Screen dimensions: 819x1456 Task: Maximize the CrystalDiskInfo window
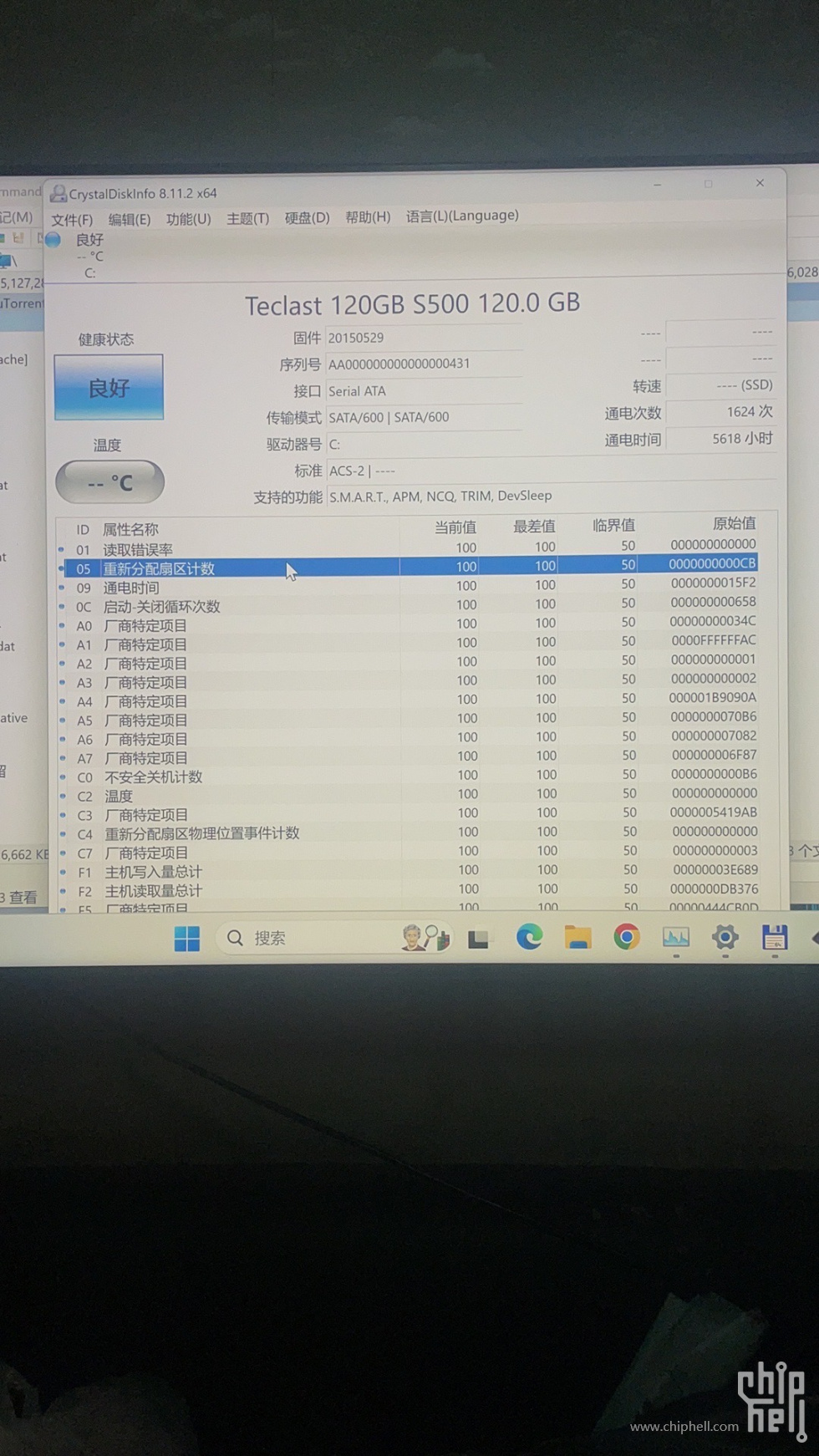point(708,184)
